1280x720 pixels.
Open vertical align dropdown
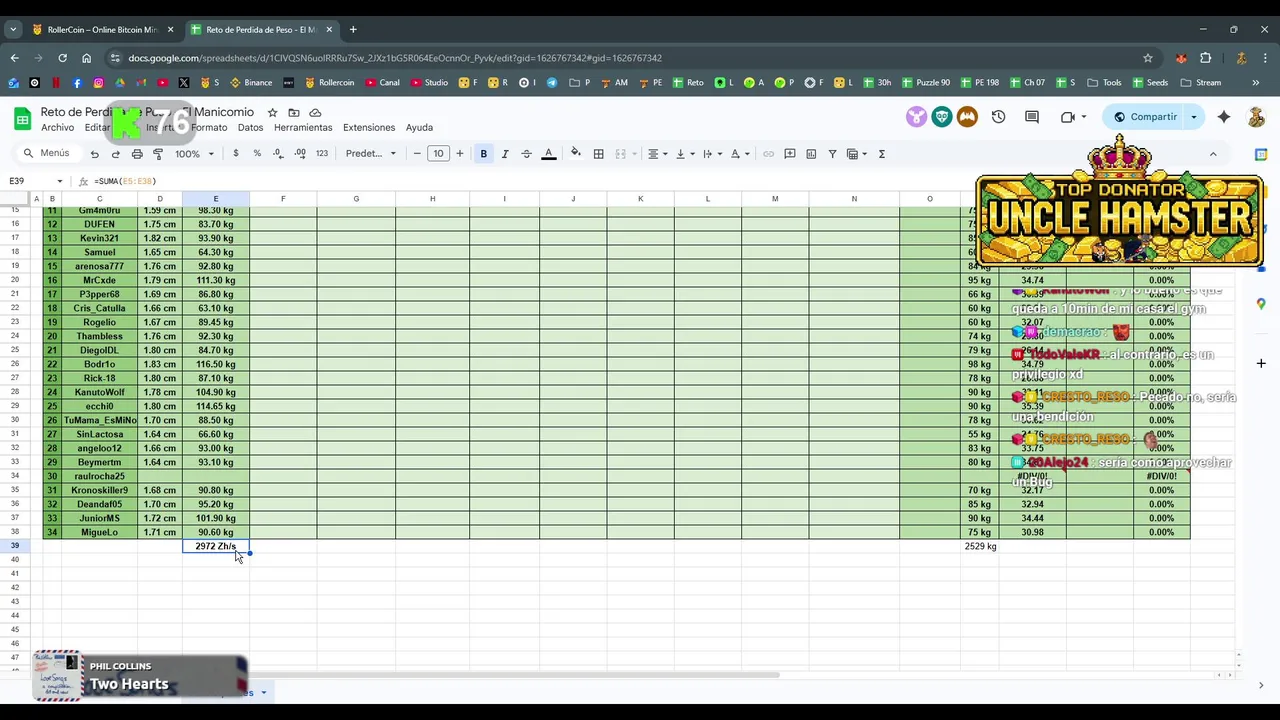coord(684,154)
